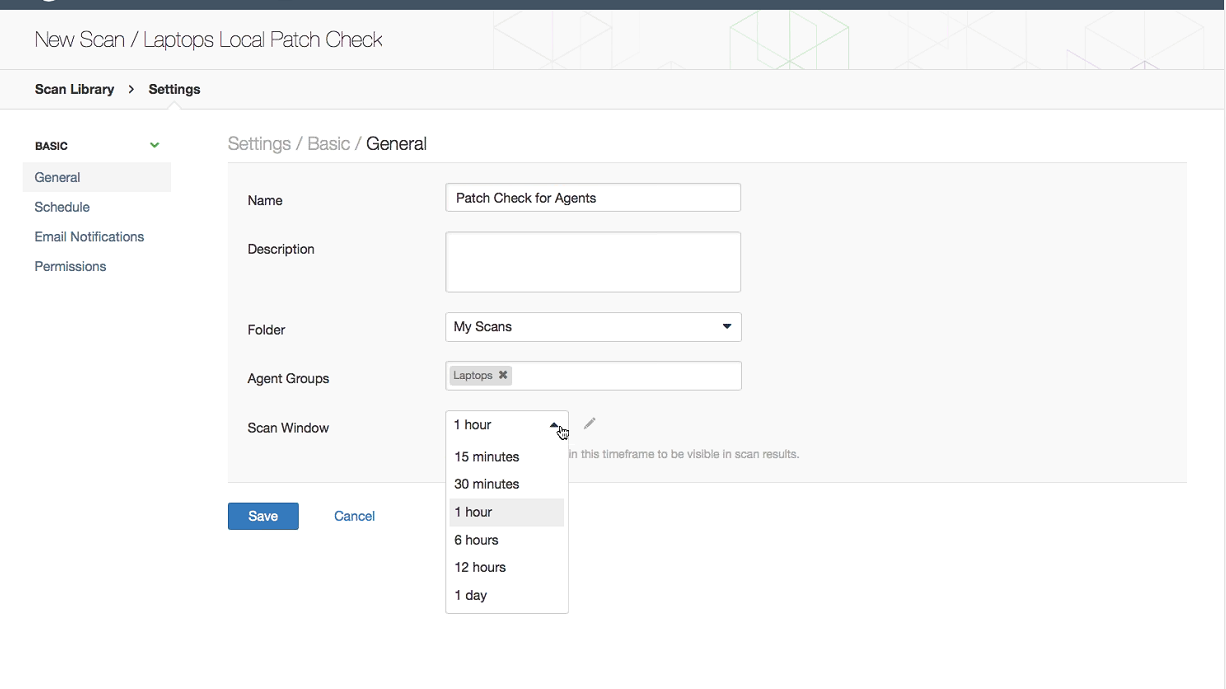Open Email Notifications settings
The height and width of the screenshot is (689, 1226).
tap(89, 237)
